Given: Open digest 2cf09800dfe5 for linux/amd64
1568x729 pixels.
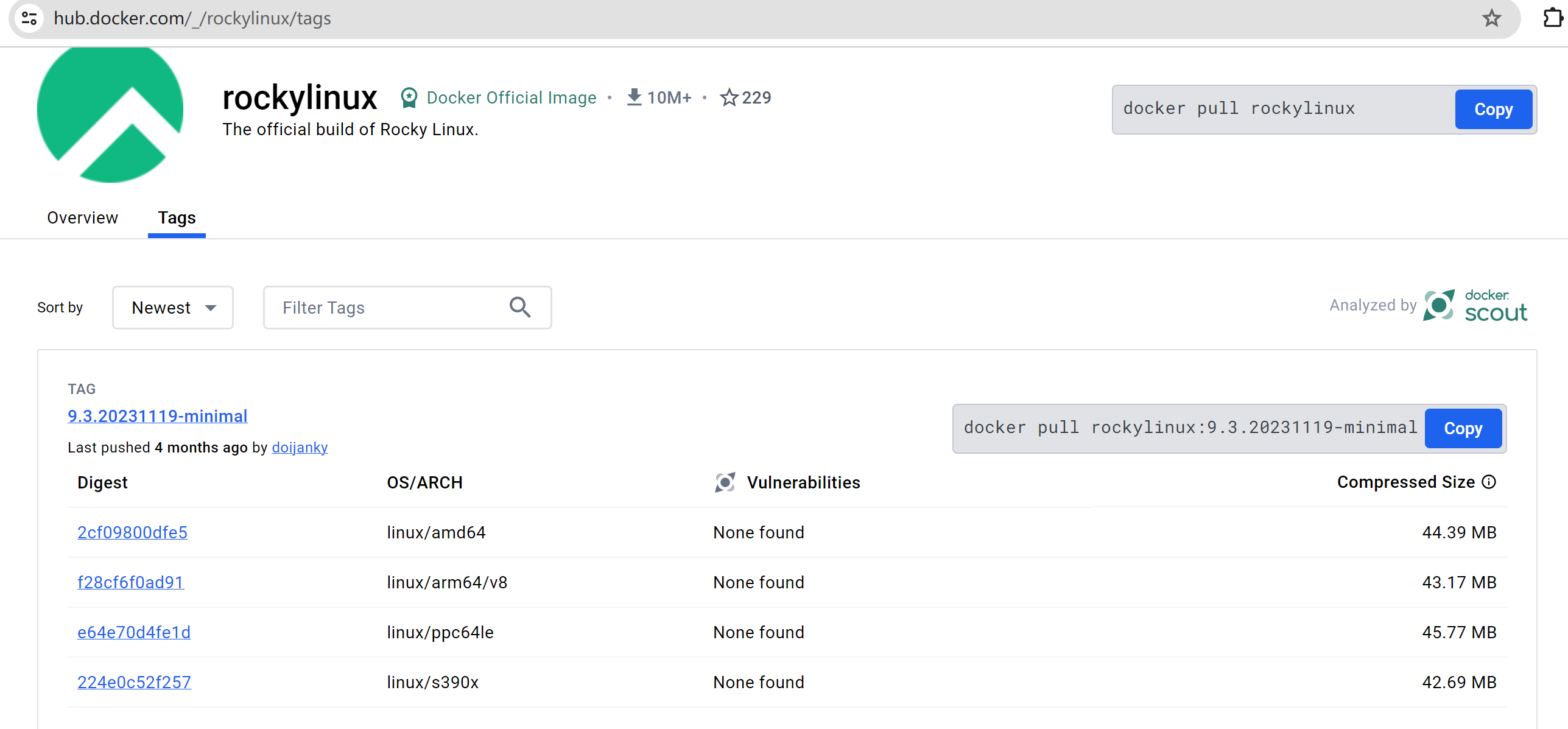Looking at the screenshot, I should (132, 532).
